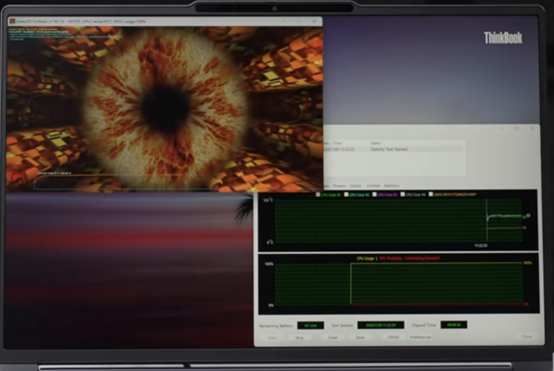The image size is (554, 371).
Task: Select the 'Stability Test Started' log row
Action: 393,149
